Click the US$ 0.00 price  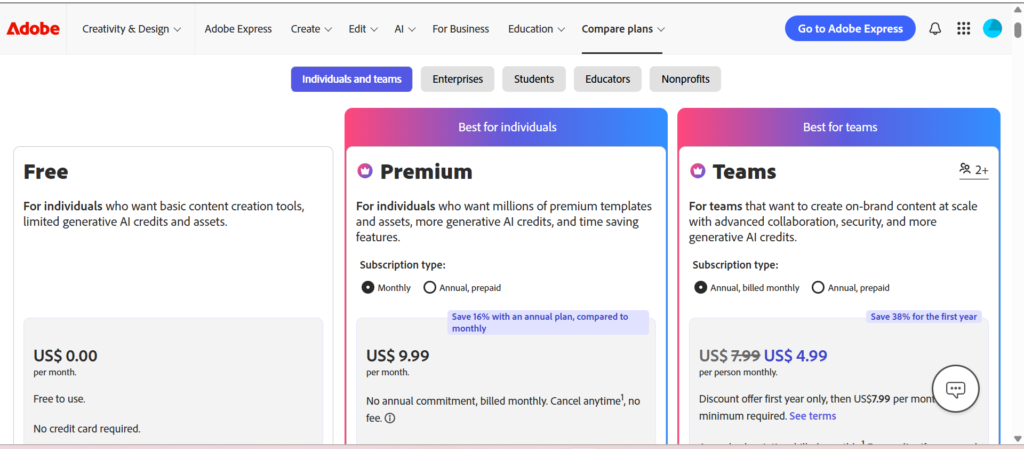coord(65,356)
